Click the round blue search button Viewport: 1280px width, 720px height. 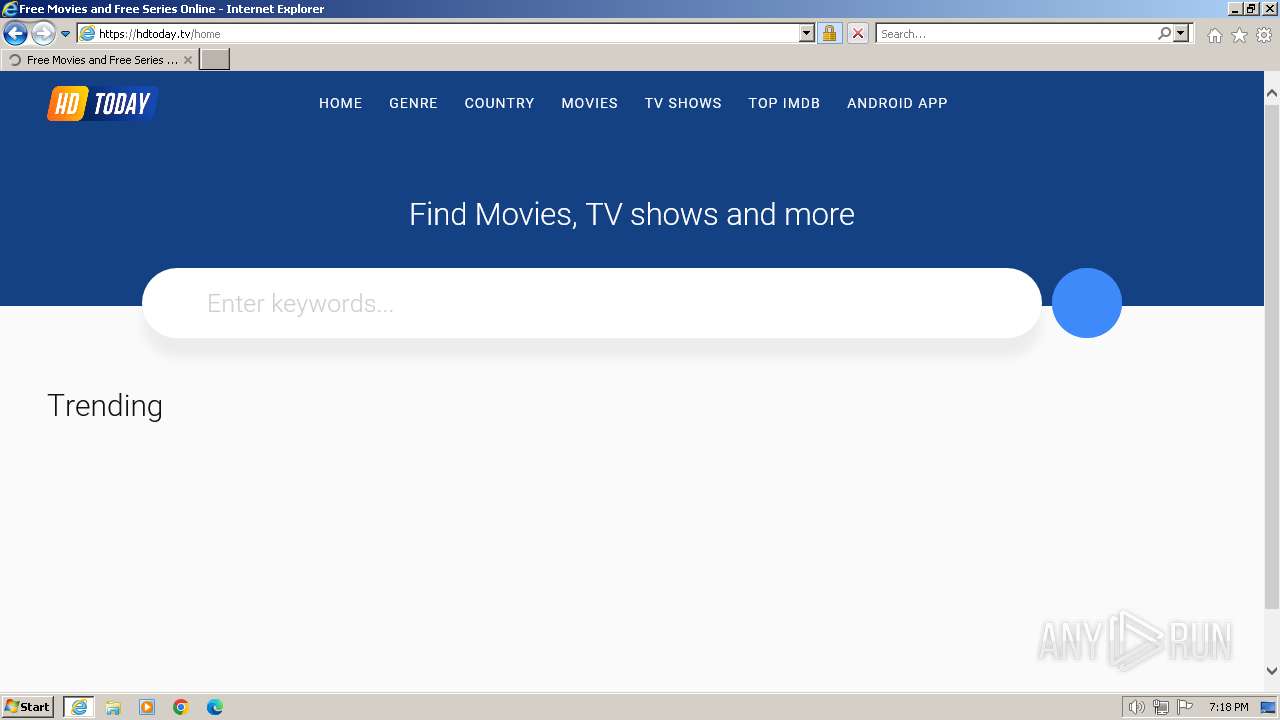tap(1087, 303)
